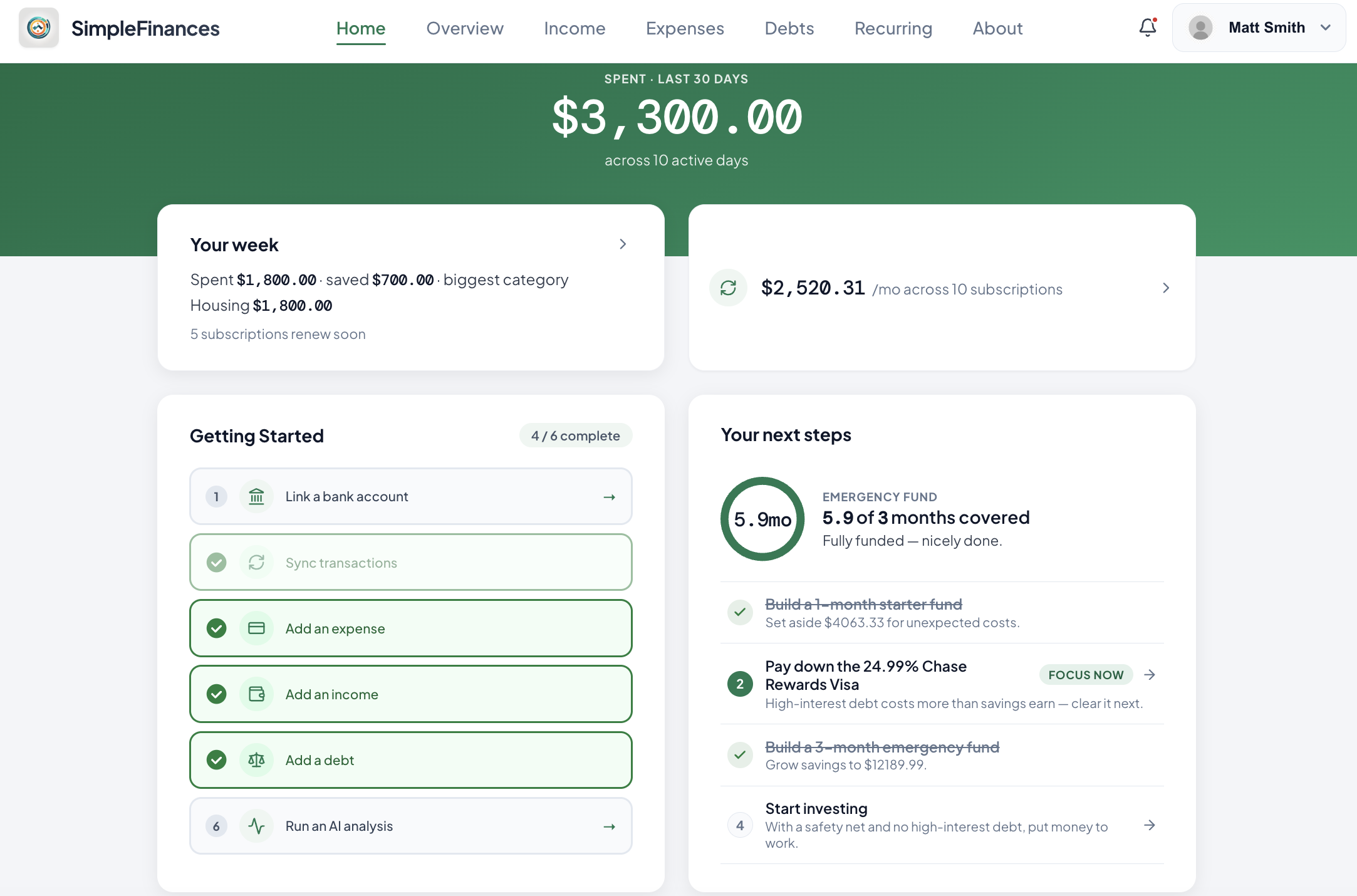Viewport: 1357px width, 896px height.
Task: Click step number 6 badge
Action: click(216, 826)
